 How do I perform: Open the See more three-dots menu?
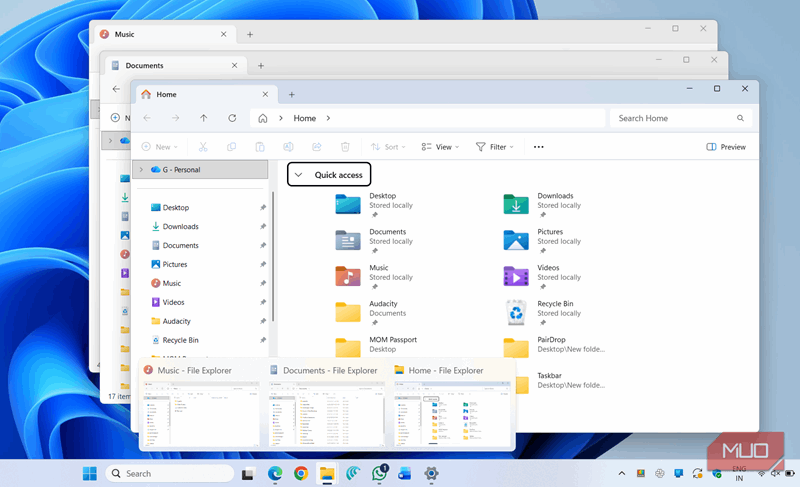coord(539,147)
